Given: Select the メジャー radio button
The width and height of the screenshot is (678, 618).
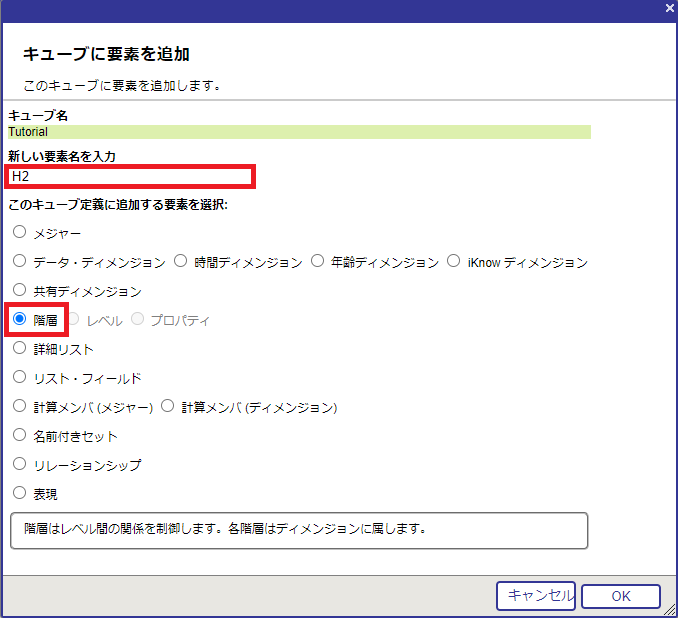Looking at the screenshot, I should click(20, 233).
